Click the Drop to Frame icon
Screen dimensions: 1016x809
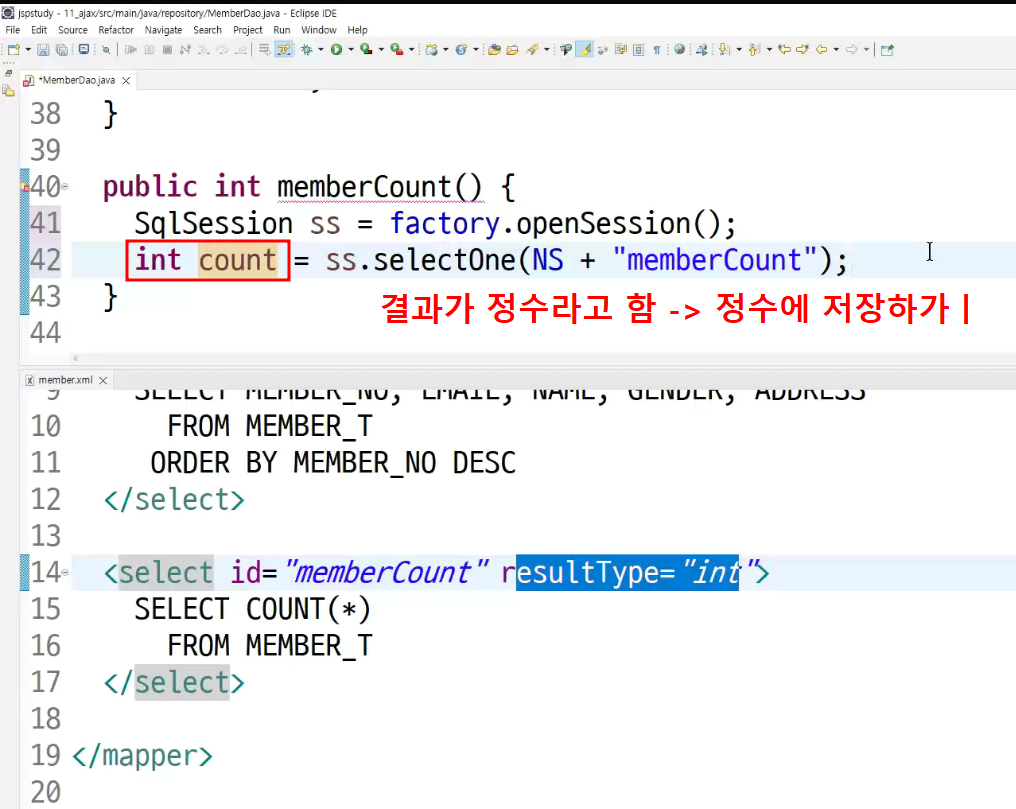click(264, 49)
